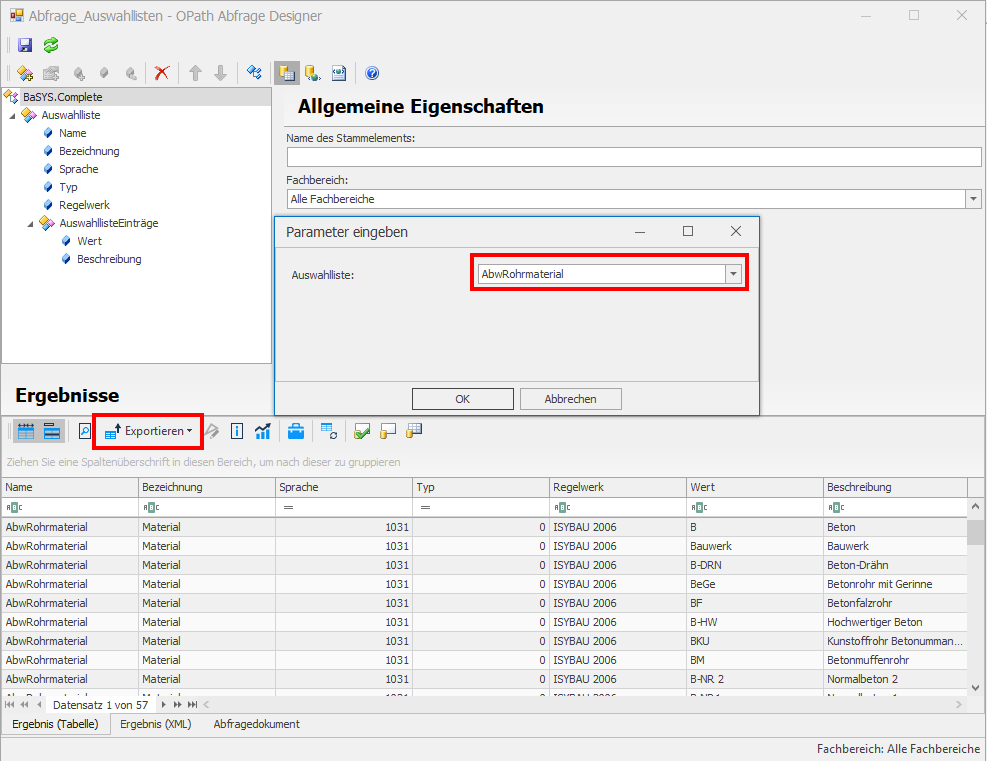Open the Auswahlliste dropdown in parameter dialog

coord(733,274)
